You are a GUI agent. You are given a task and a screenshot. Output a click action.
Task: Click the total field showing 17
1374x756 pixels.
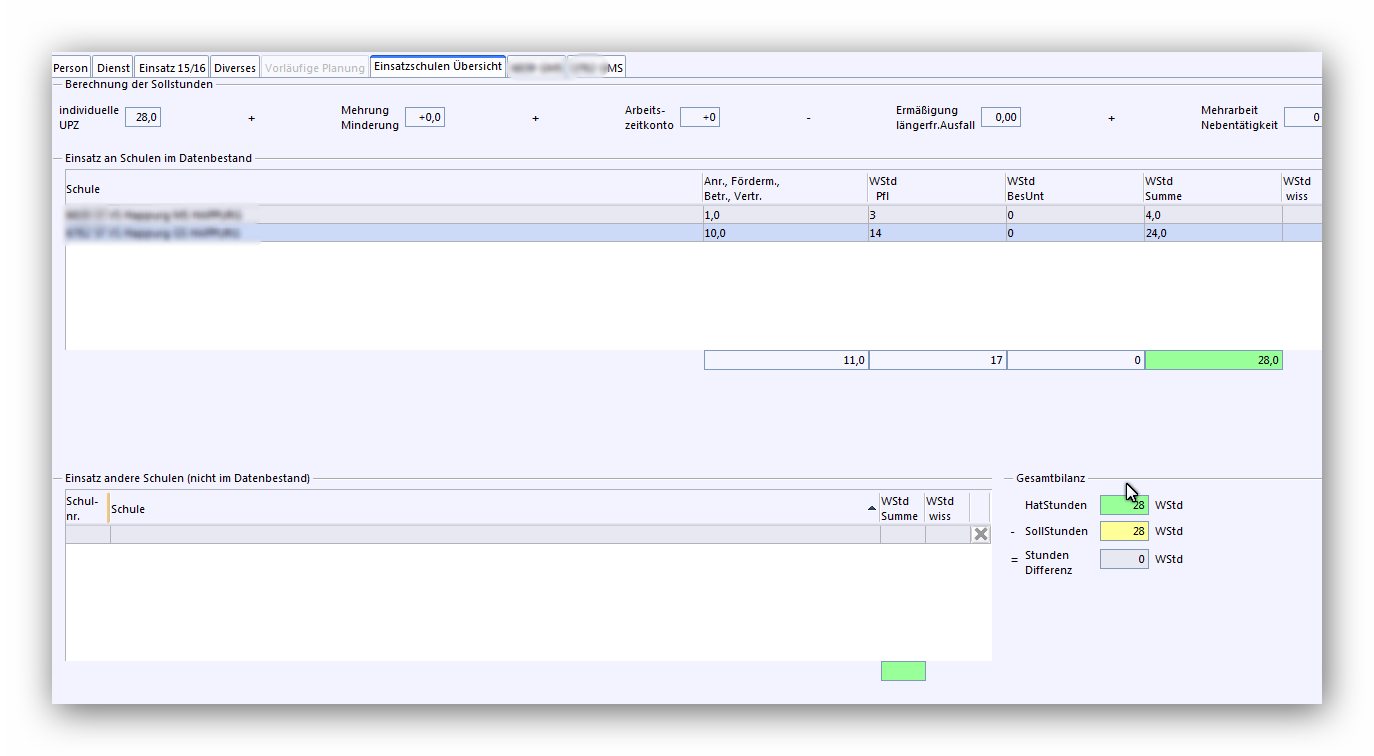(938, 360)
